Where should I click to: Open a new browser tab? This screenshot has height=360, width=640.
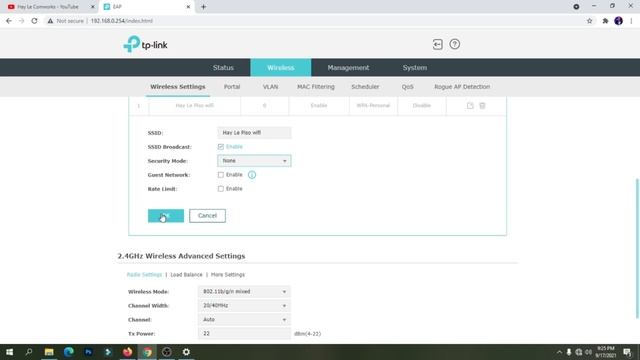click(x=203, y=7)
